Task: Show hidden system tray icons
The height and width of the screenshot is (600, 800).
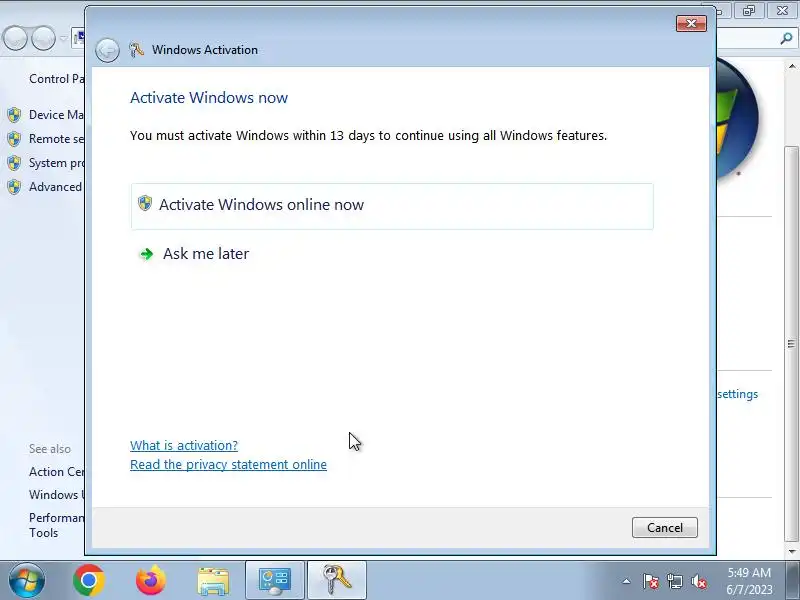Action: pyautogui.click(x=626, y=581)
